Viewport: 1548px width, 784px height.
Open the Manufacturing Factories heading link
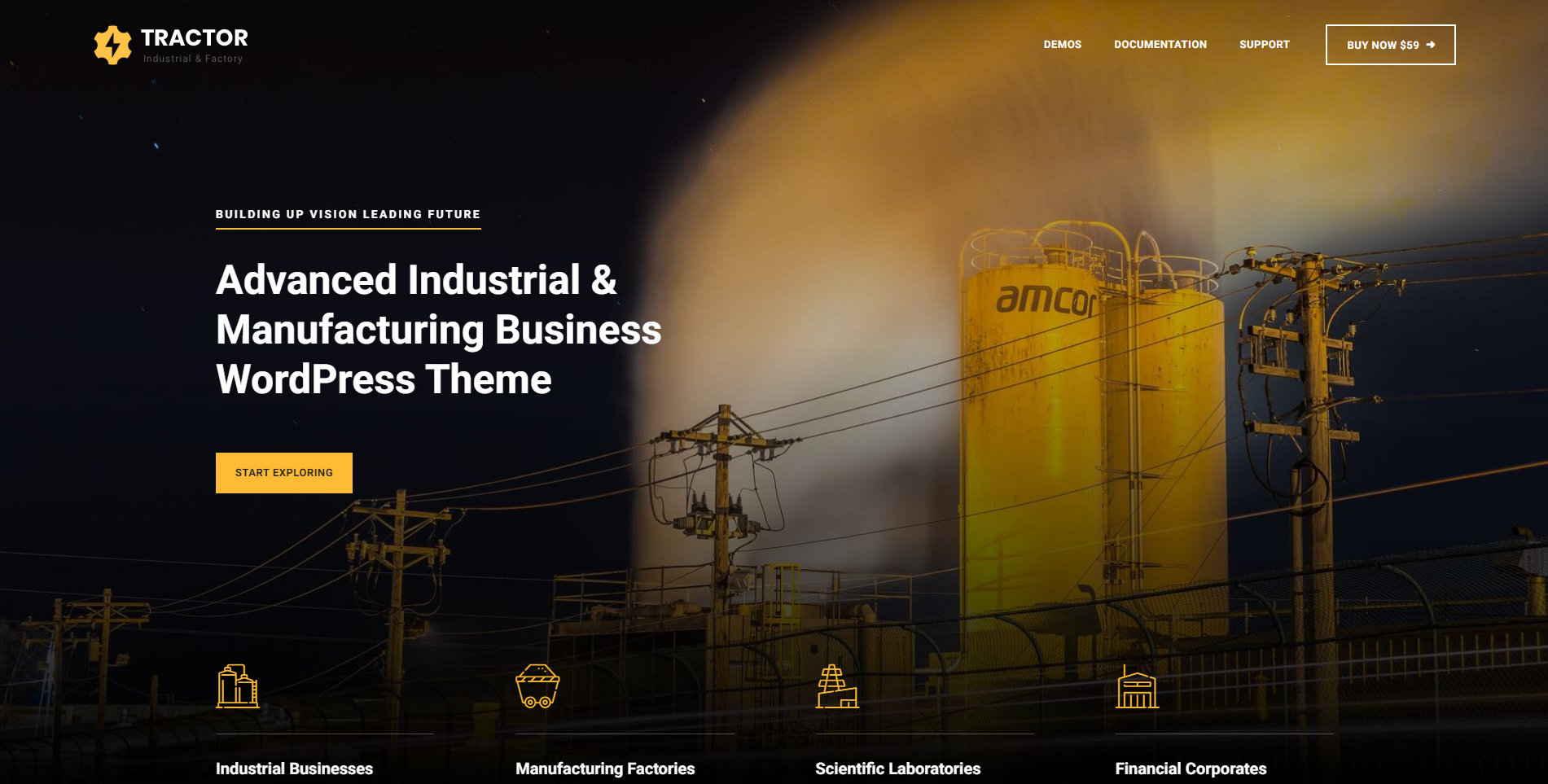[x=605, y=769]
